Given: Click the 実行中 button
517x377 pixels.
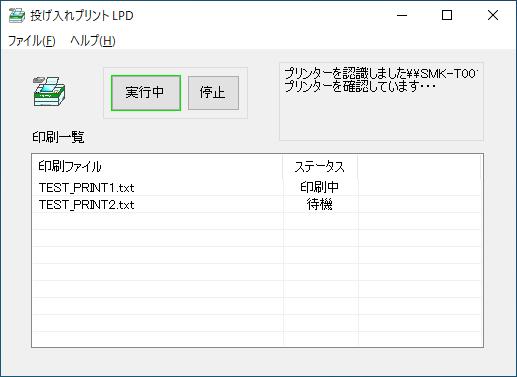Looking at the screenshot, I should (x=146, y=93).
